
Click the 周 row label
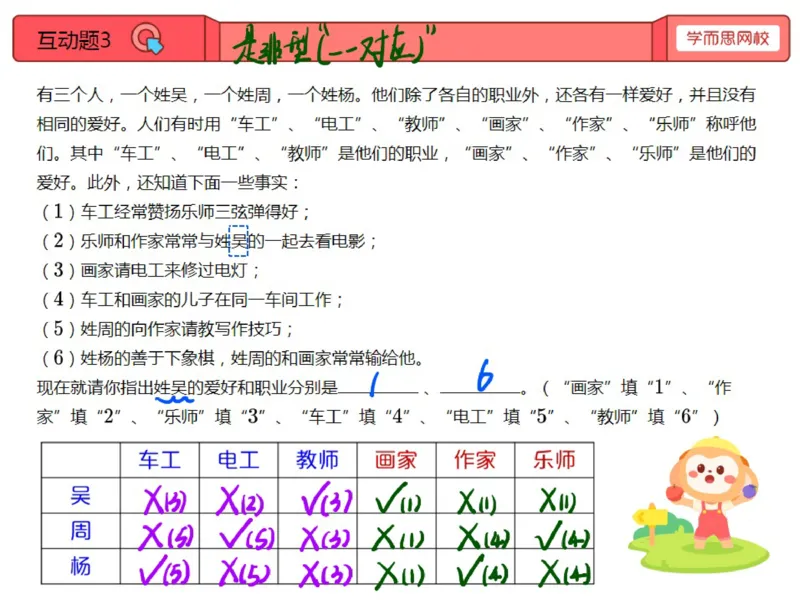pyautogui.click(x=81, y=531)
